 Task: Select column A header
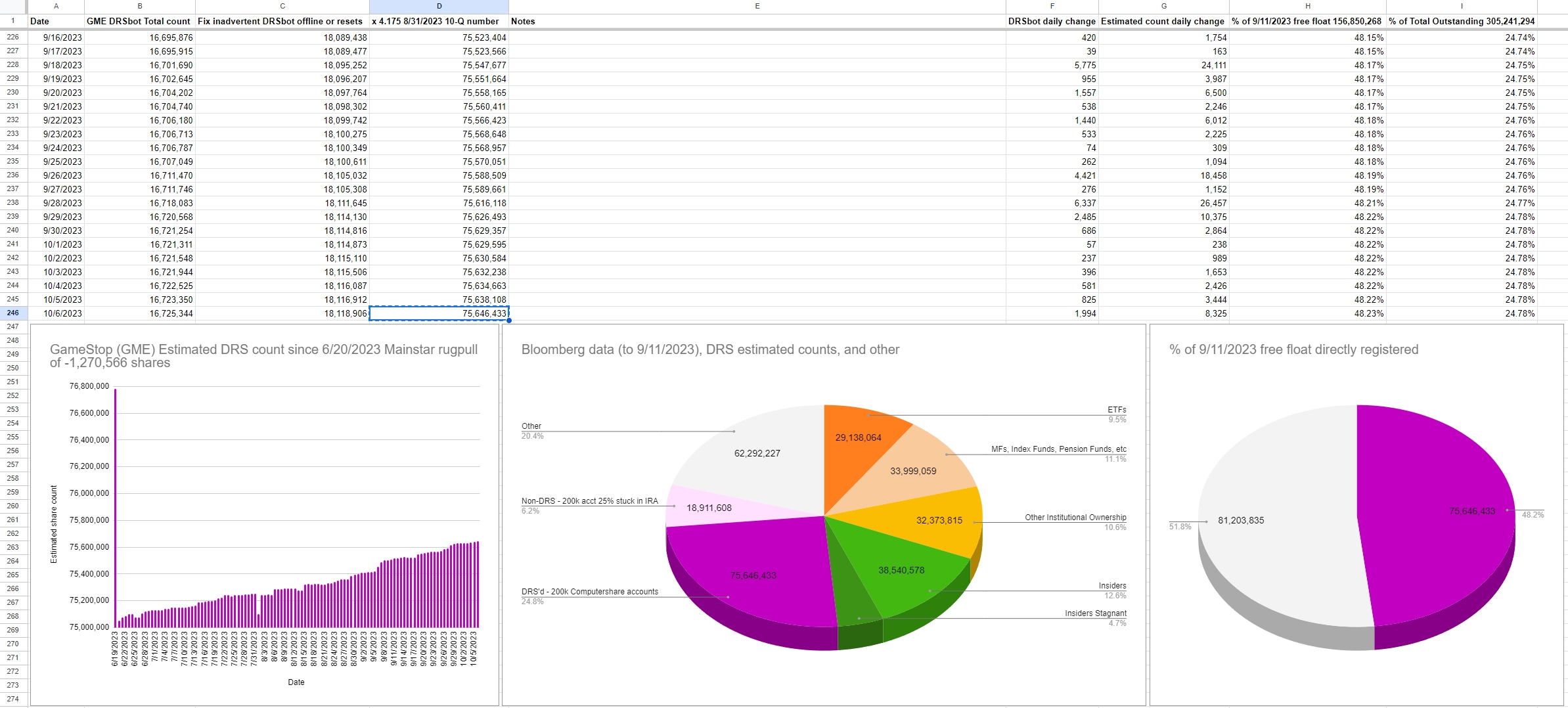[x=56, y=6]
